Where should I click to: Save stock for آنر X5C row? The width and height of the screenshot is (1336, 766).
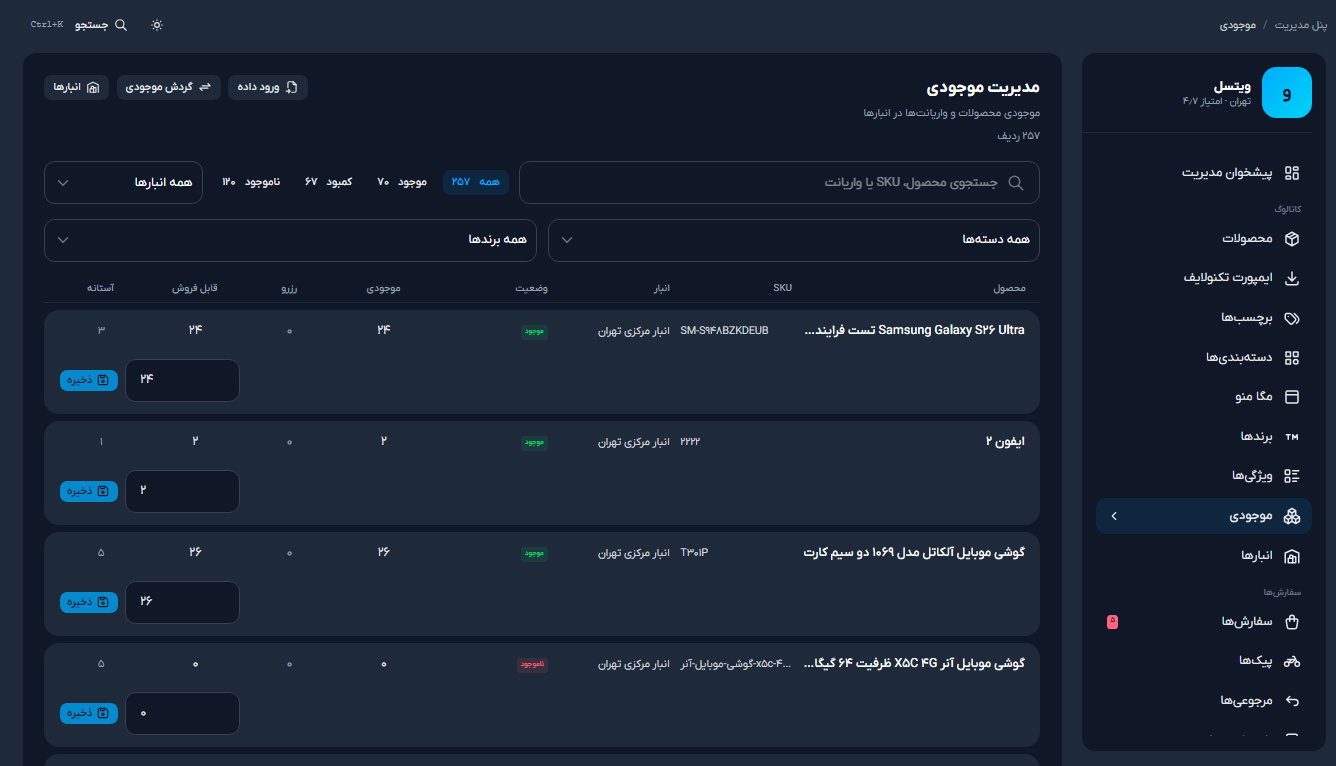89,713
